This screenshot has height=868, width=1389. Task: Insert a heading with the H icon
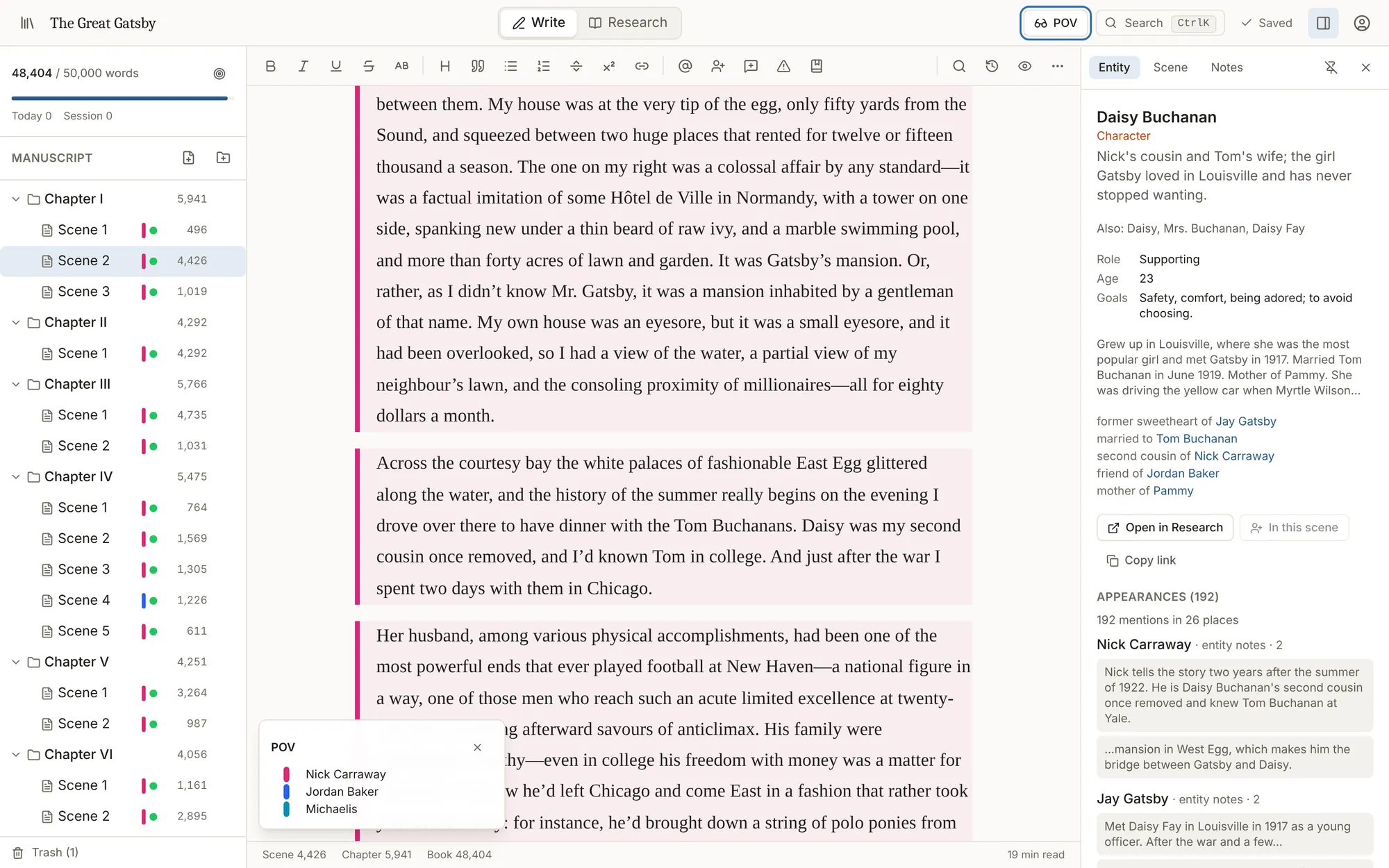point(445,66)
